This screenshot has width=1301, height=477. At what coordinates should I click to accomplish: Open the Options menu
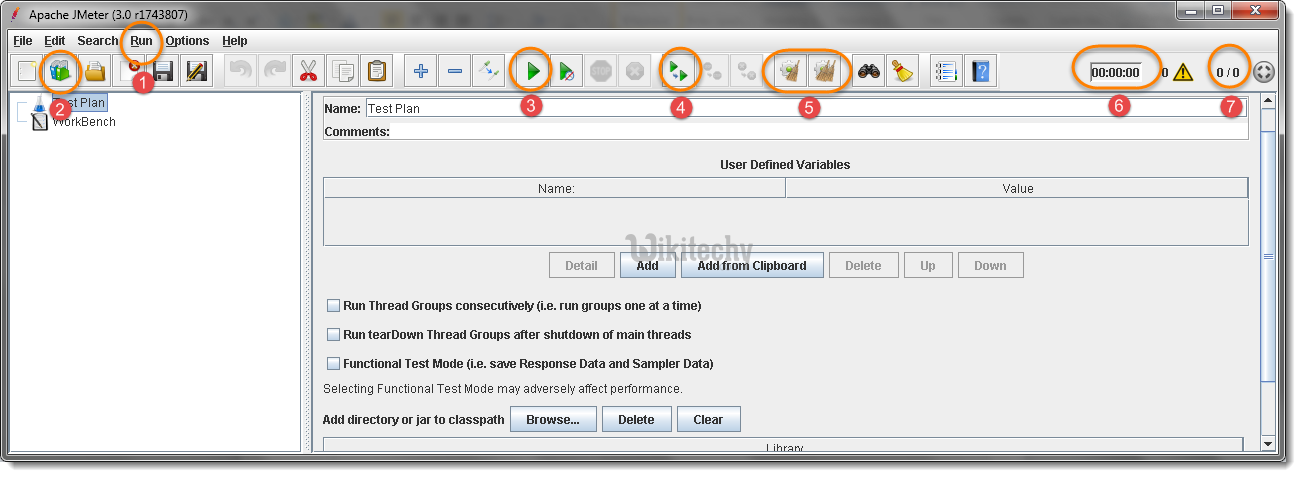187,41
